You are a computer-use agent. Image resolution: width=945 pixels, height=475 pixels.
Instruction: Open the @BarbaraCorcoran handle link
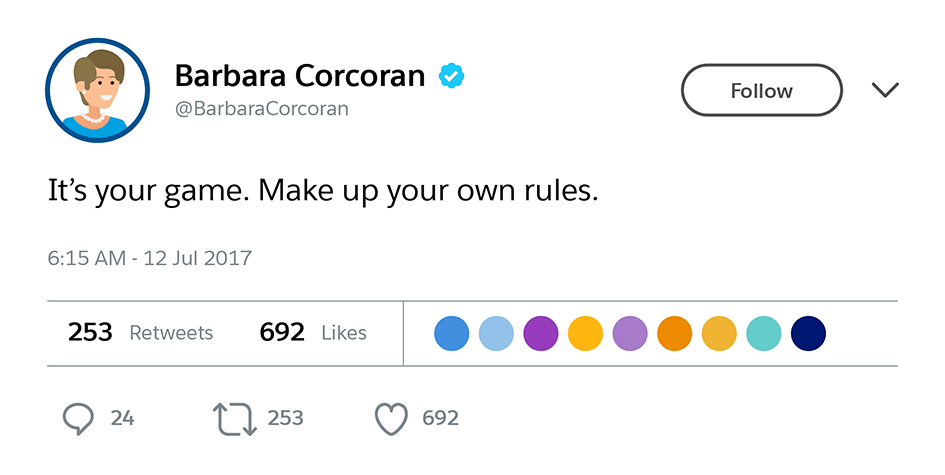262,109
